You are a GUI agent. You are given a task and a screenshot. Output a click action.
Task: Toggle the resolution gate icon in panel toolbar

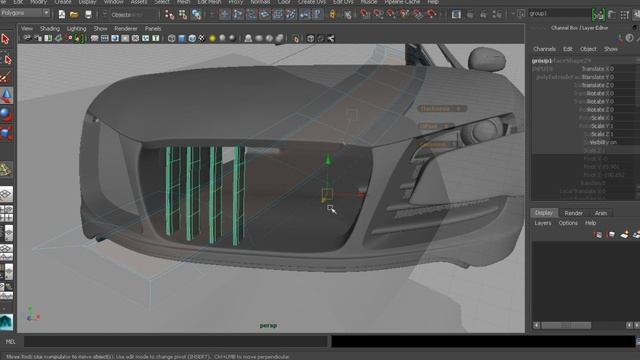[115, 38]
